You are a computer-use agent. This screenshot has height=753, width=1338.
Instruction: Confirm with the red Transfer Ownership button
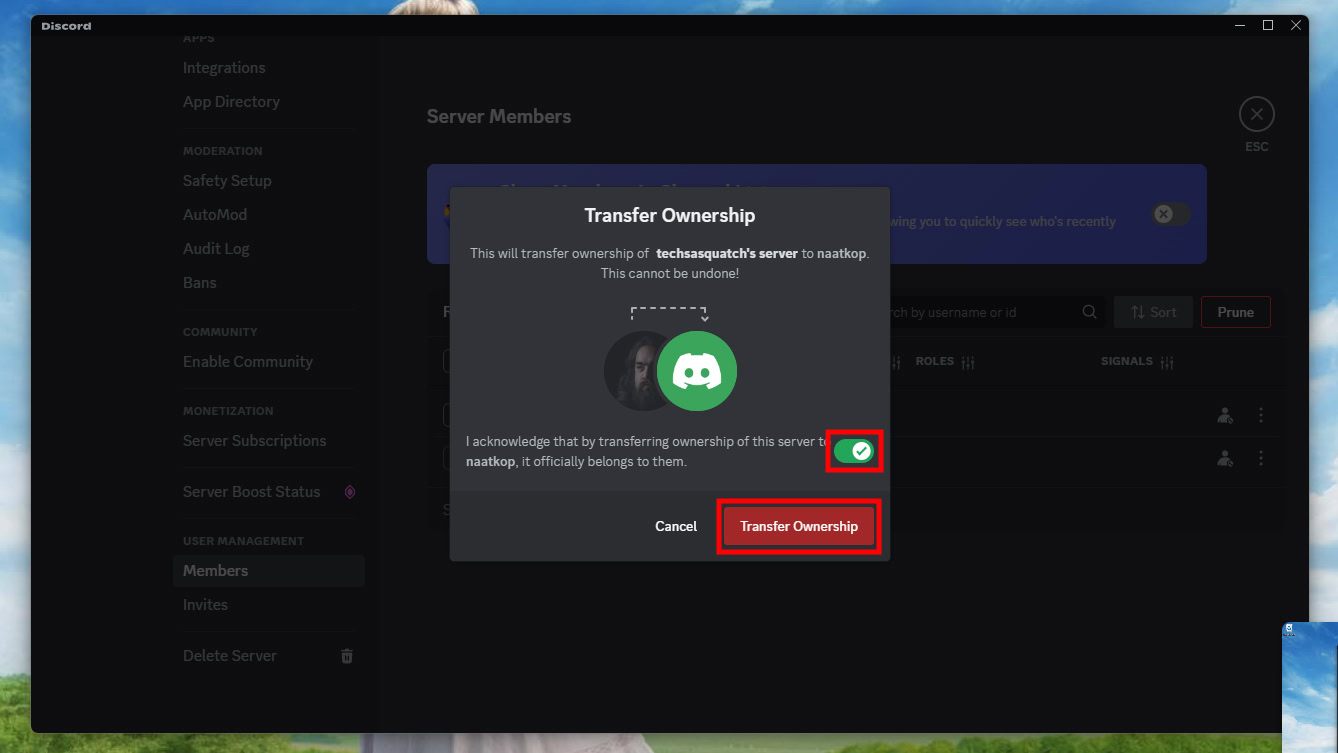click(x=799, y=526)
